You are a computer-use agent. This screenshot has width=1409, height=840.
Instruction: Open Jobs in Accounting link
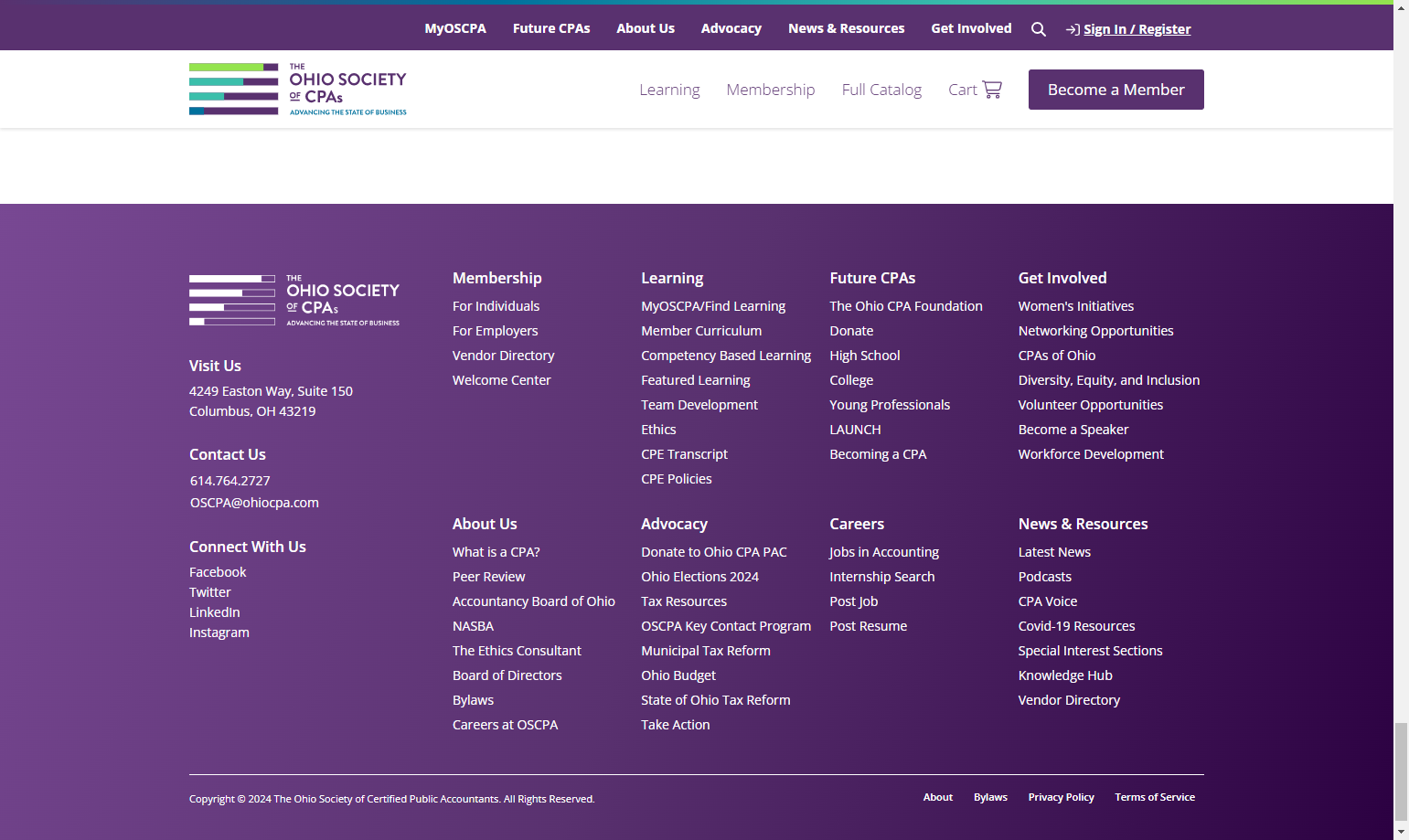[x=884, y=552]
